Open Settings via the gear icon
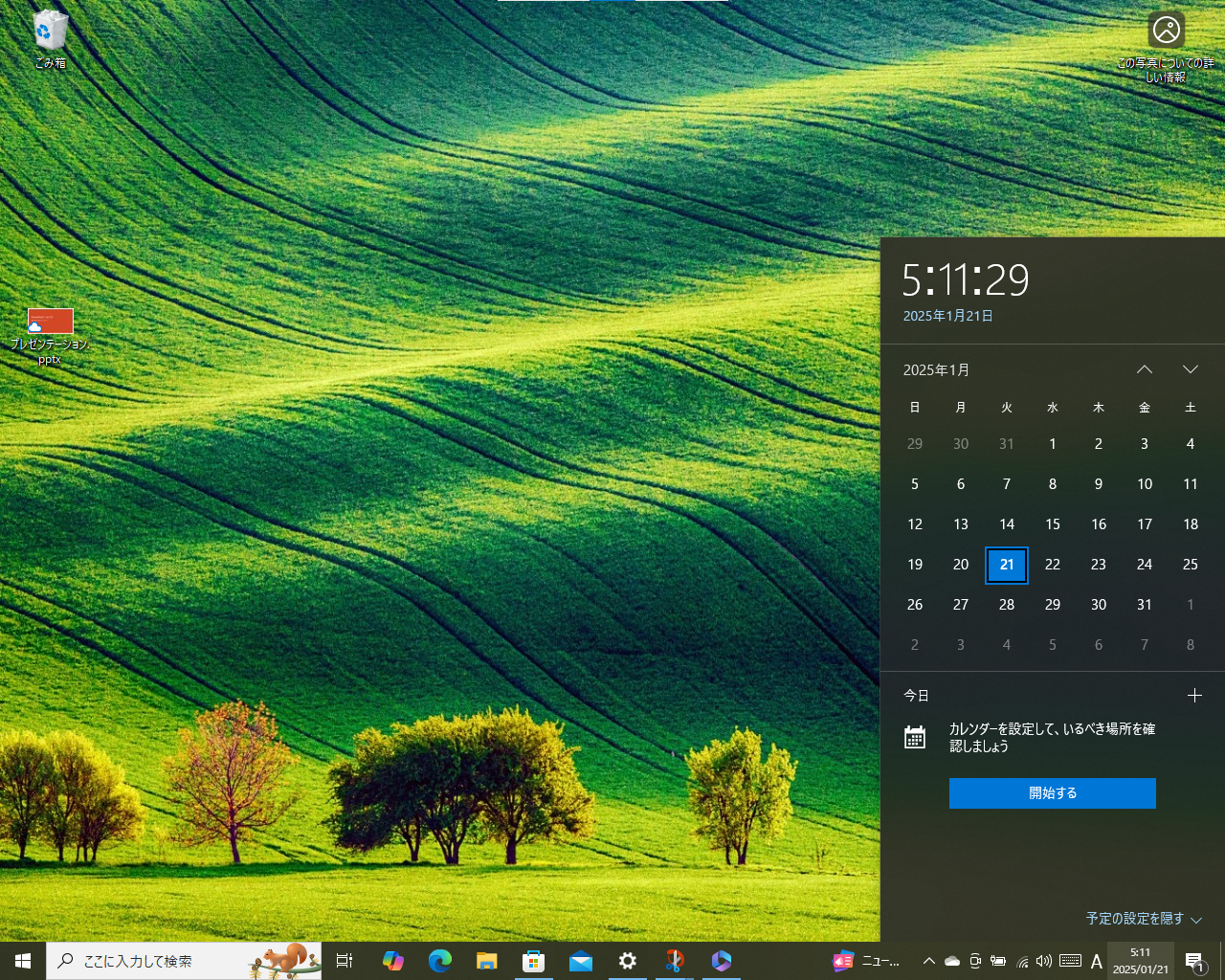Image resolution: width=1225 pixels, height=980 pixels. click(628, 961)
